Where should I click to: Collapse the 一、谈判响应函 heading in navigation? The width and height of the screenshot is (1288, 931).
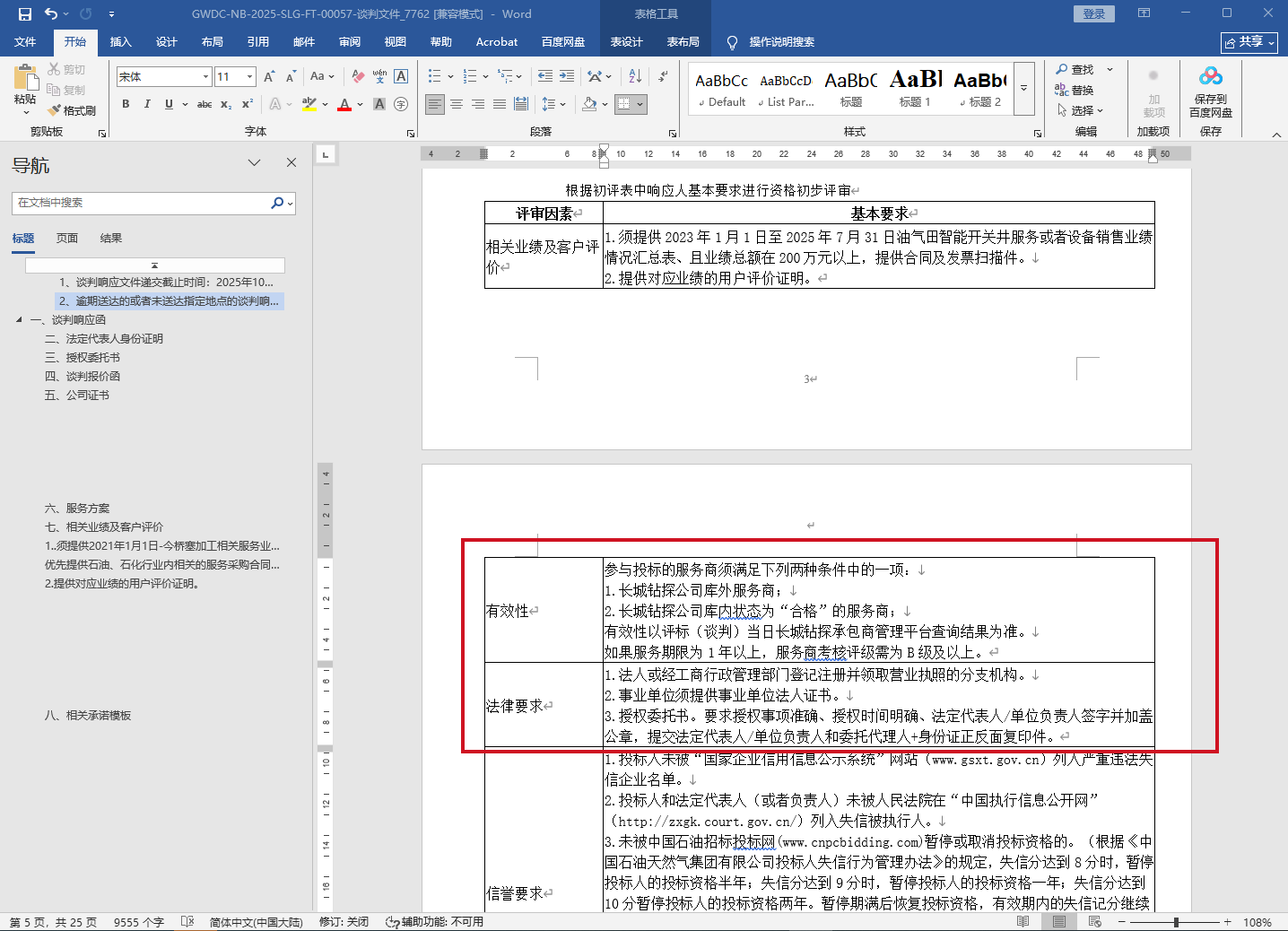point(20,319)
